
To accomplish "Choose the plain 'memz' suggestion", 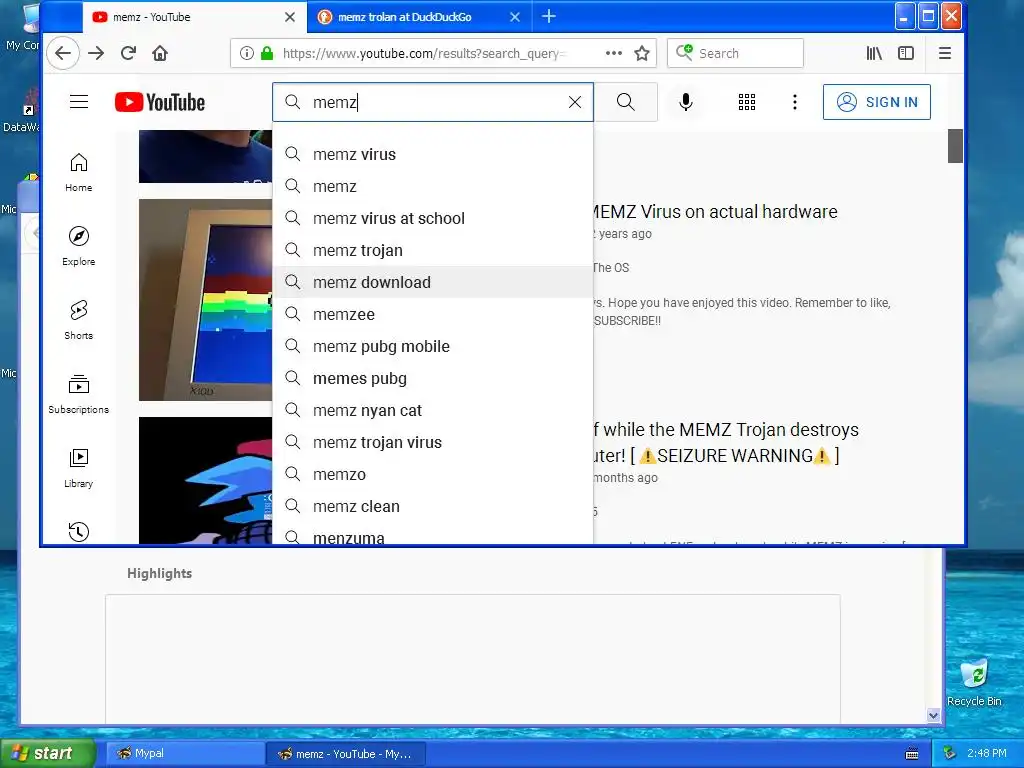I will click(433, 186).
